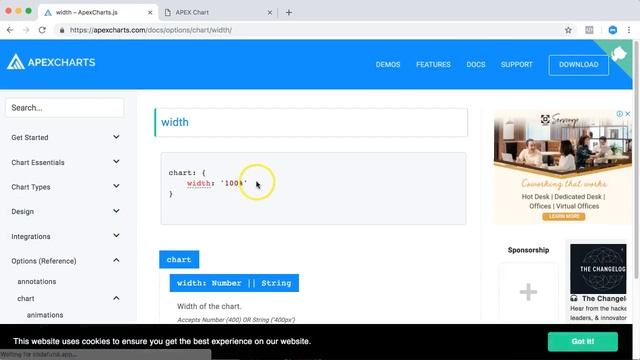The image size is (640, 360).
Task: Click the Search input field
Action: tap(64, 108)
